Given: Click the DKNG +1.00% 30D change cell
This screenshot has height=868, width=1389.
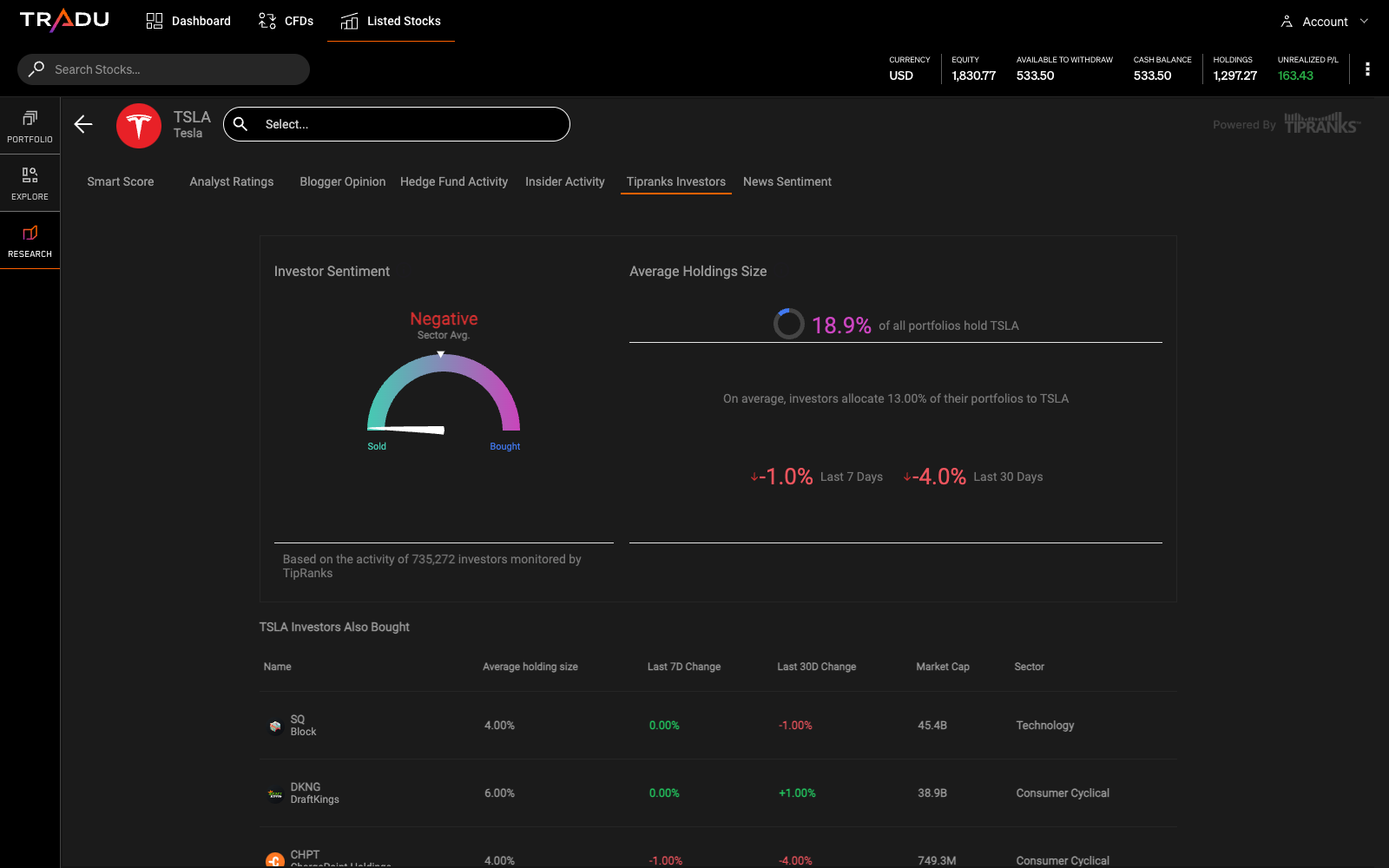Looking at the screenshot, I should coord(797,793).
